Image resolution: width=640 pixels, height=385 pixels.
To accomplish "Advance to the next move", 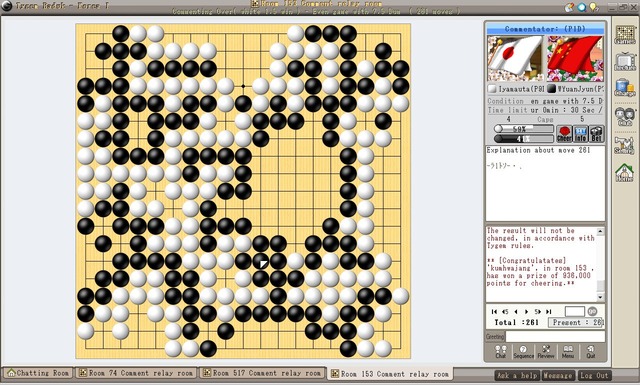I will click(527, 312).
